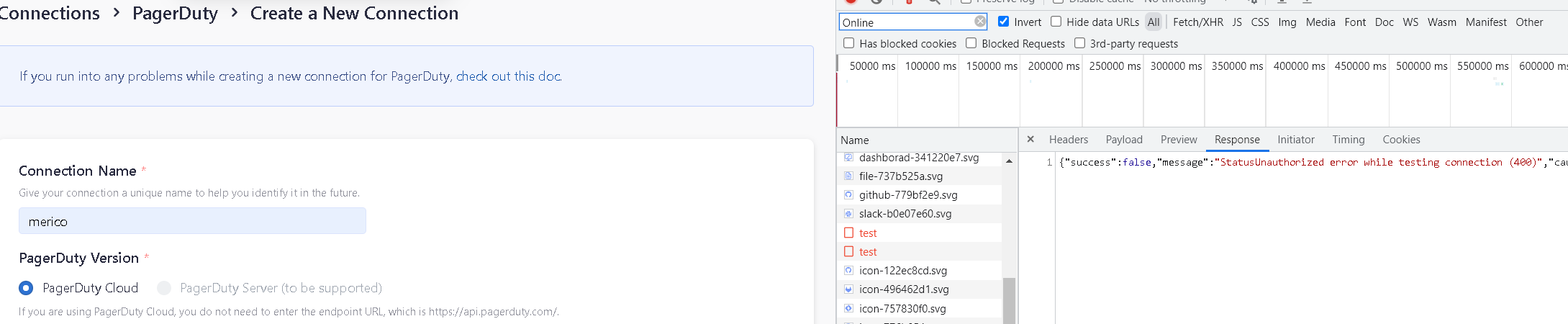Select the Response tab
Screen dimensions: 1568x324
tap(1237, 140)
